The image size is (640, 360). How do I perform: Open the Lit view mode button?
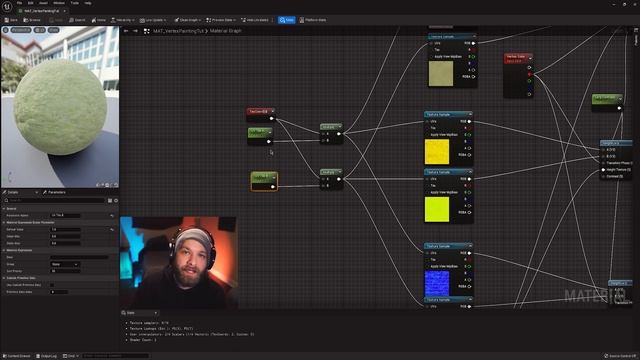click(x=40, y=30)
